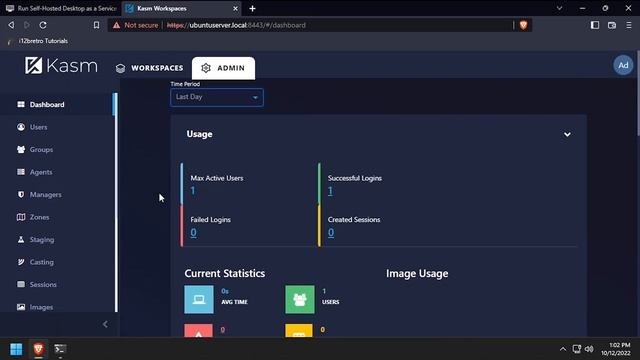Collapse the Usage panel chevron
The image size is (640, 360).
tap(567, 134)
